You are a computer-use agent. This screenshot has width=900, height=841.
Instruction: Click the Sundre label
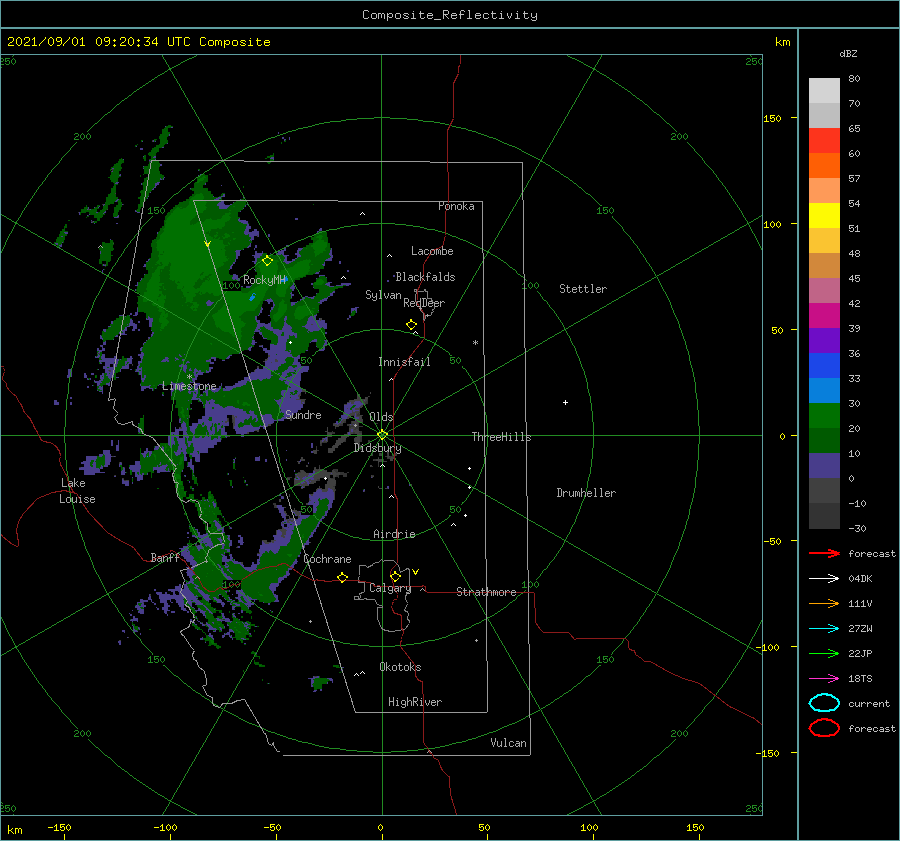tap(303, 415)
